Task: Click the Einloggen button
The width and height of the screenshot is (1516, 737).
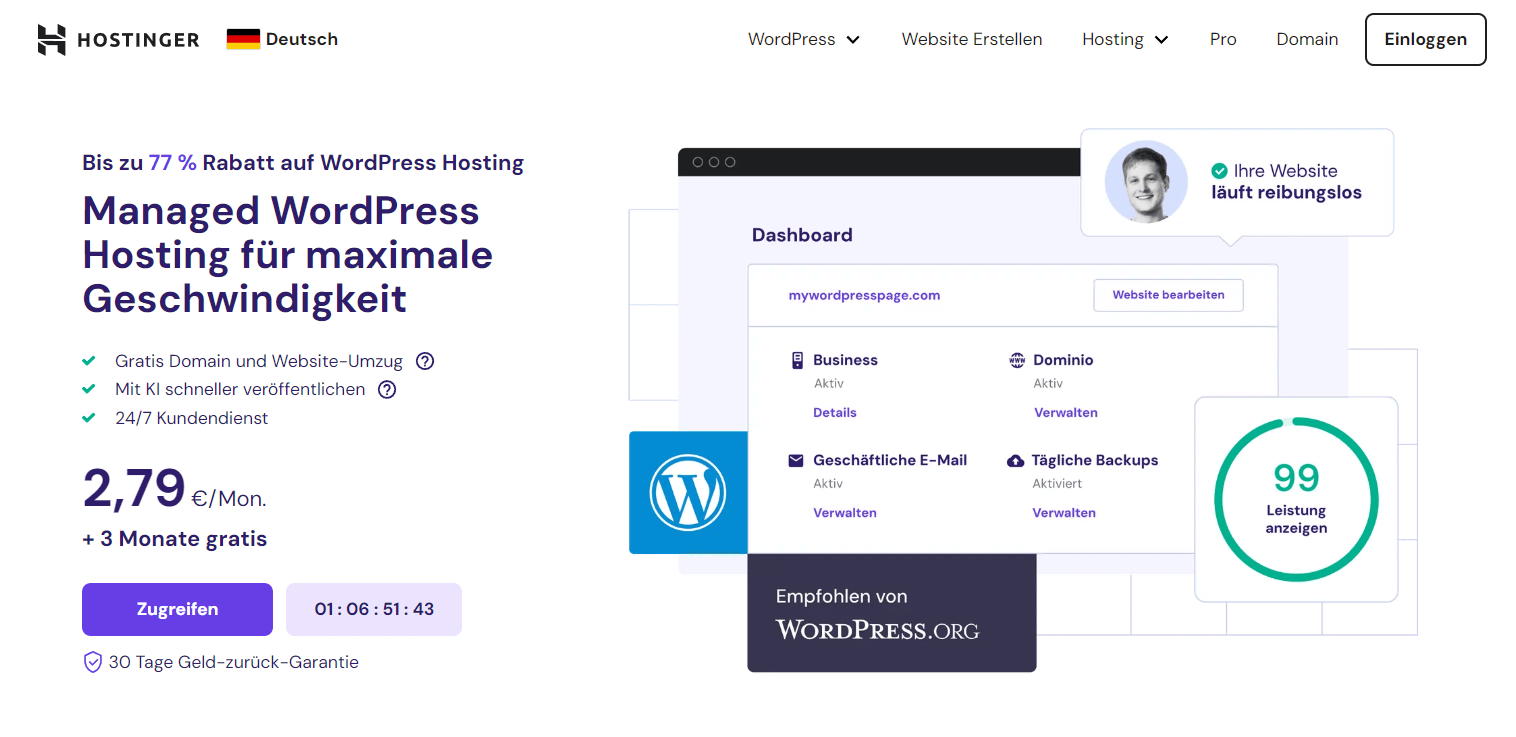Action: coord(1426,40)
